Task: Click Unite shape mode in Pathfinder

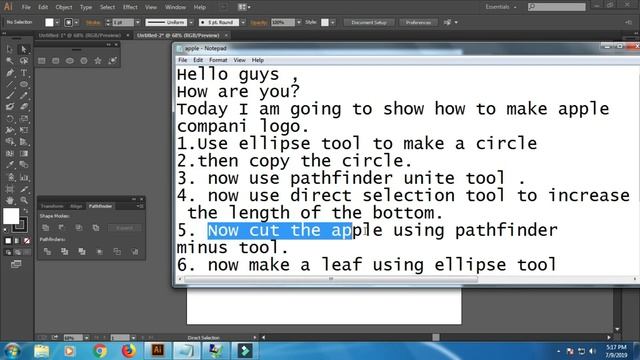Action: click(46, 228)
